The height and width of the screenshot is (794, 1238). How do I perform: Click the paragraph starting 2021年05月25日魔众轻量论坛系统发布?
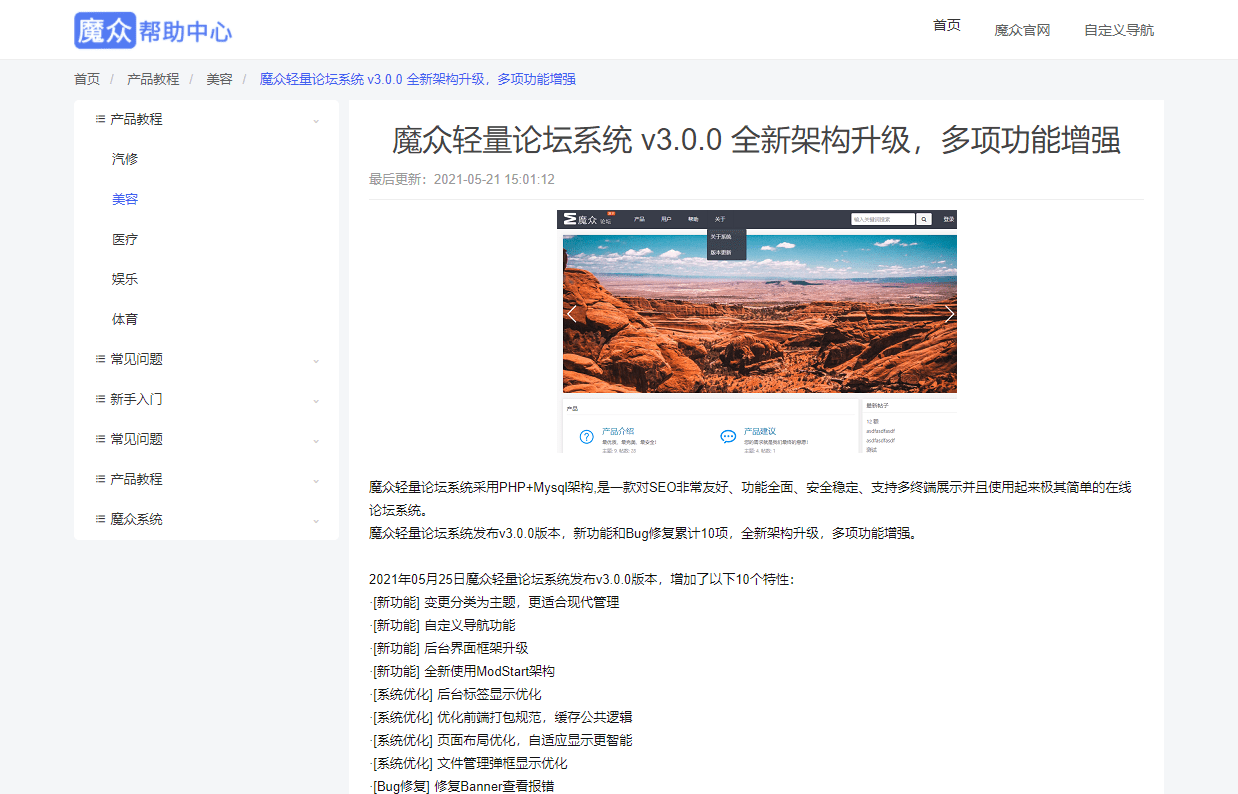point(581,579)
